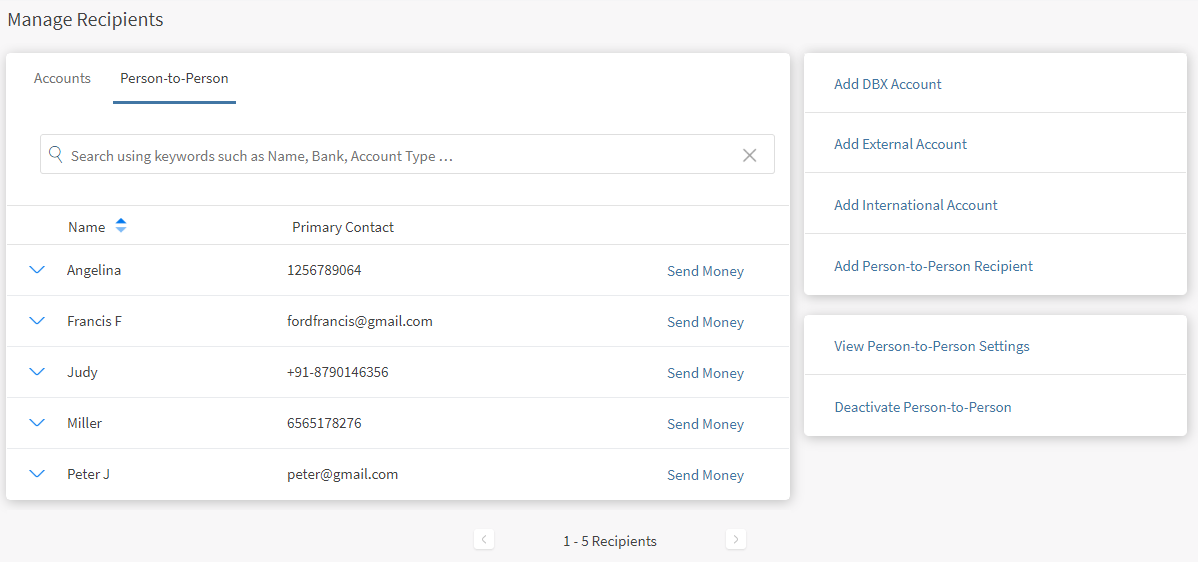The image size is (1198, 562).
Task: Expand Angelina's recipient details
Action: 38,270
